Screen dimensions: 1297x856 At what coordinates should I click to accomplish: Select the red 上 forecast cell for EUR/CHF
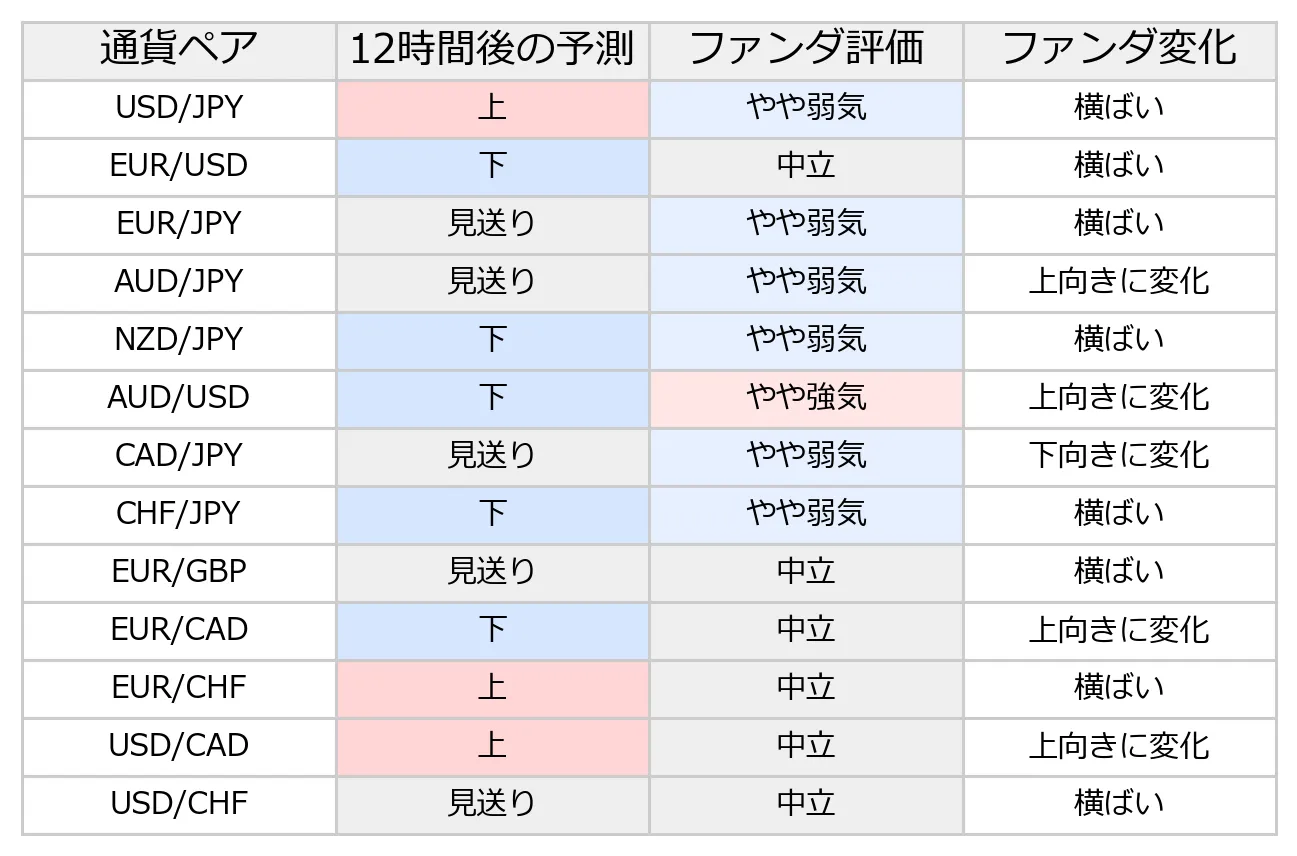click(492, 688)
